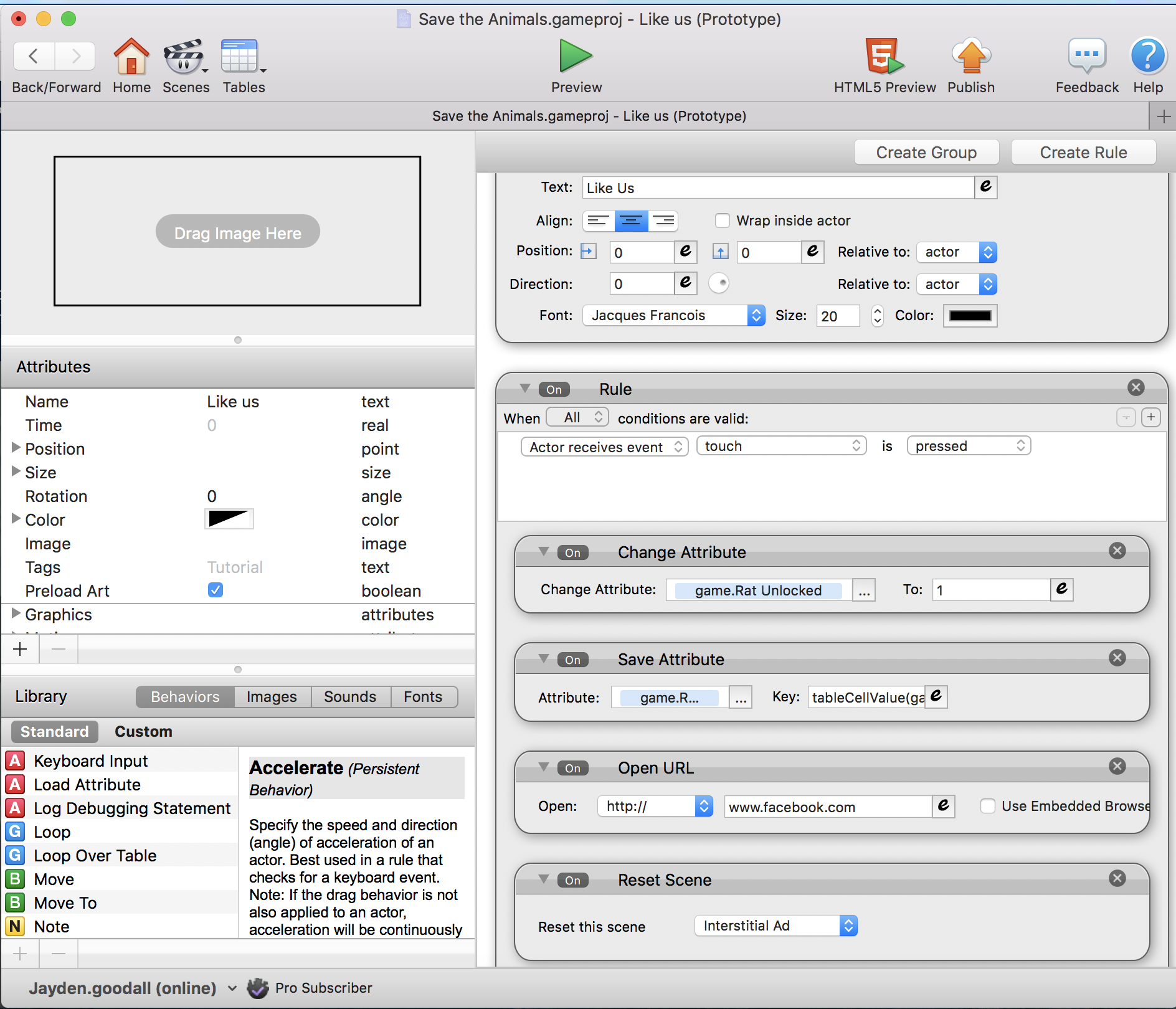Open the text Color swatch

pyautogui.click(x=970, y=315)
